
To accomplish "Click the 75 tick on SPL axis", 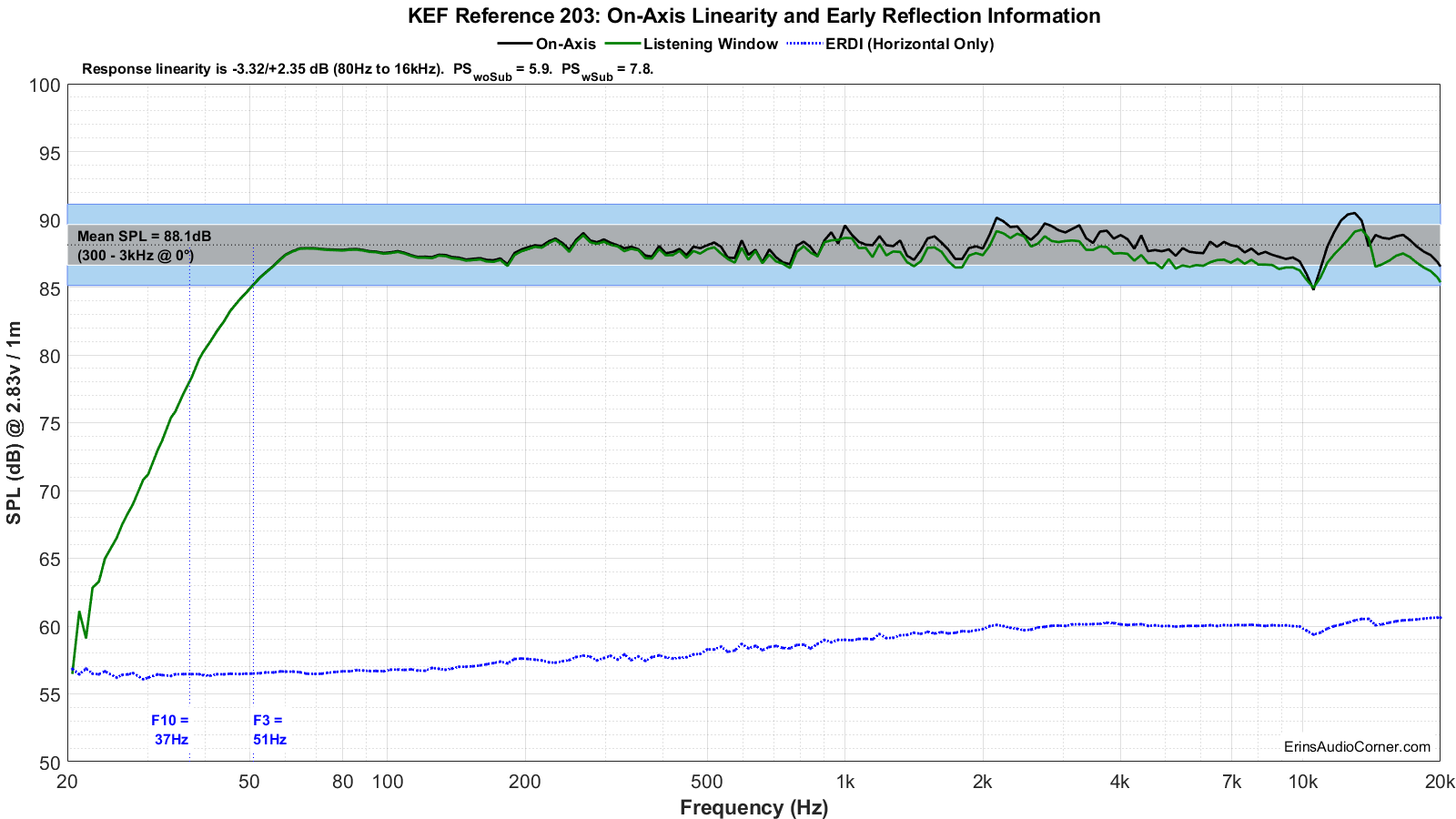I will click(50, 424).
